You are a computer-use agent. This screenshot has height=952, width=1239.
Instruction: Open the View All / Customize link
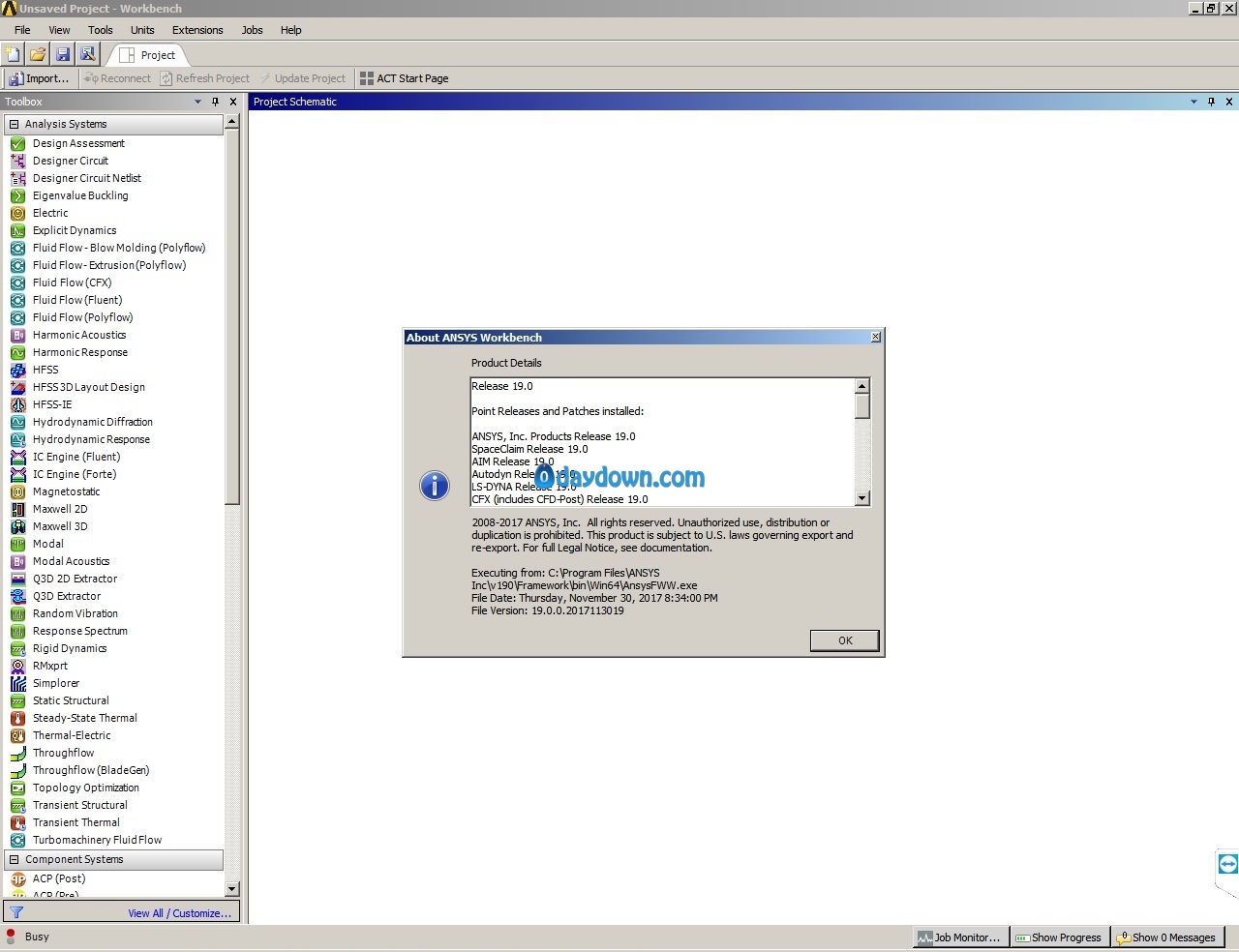pos(179,913)
